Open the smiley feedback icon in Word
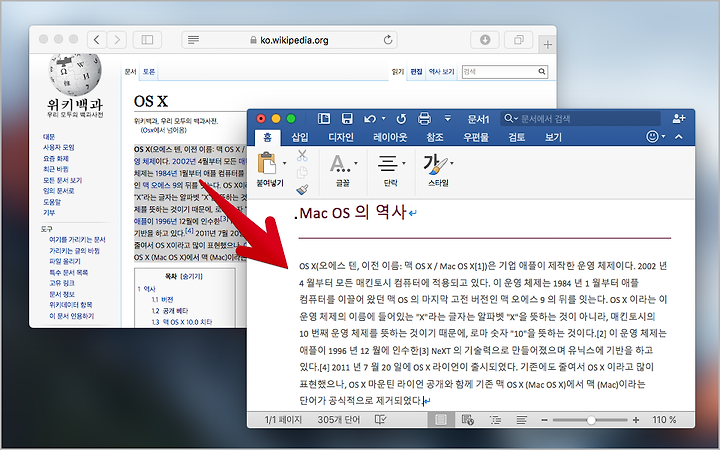Image resolution: width=720 pixels, height=450 pixels. (652, 136)
